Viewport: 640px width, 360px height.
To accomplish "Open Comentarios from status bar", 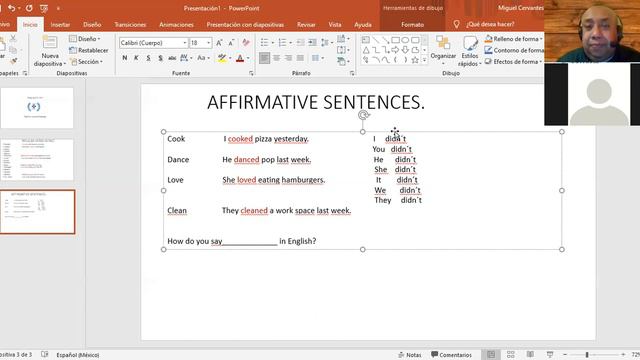I will coord(451,355).
